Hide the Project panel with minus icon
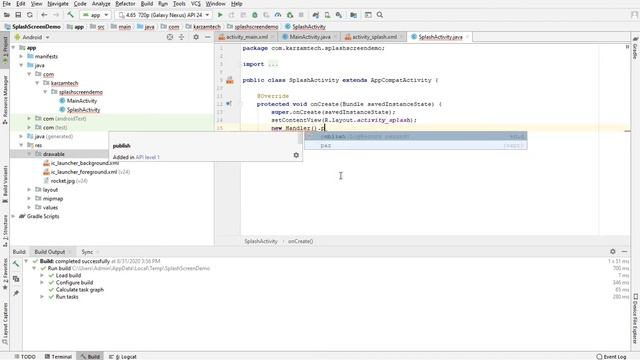 (207, 37)
